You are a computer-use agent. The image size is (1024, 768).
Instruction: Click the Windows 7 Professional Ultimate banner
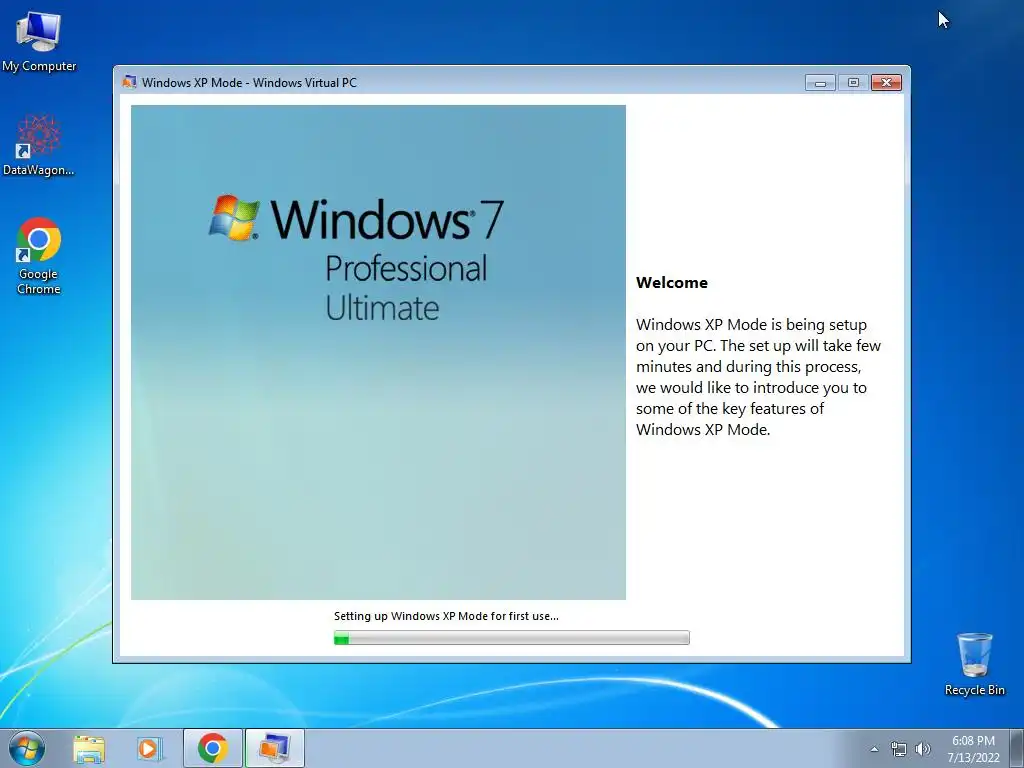(x=378, y=352)
